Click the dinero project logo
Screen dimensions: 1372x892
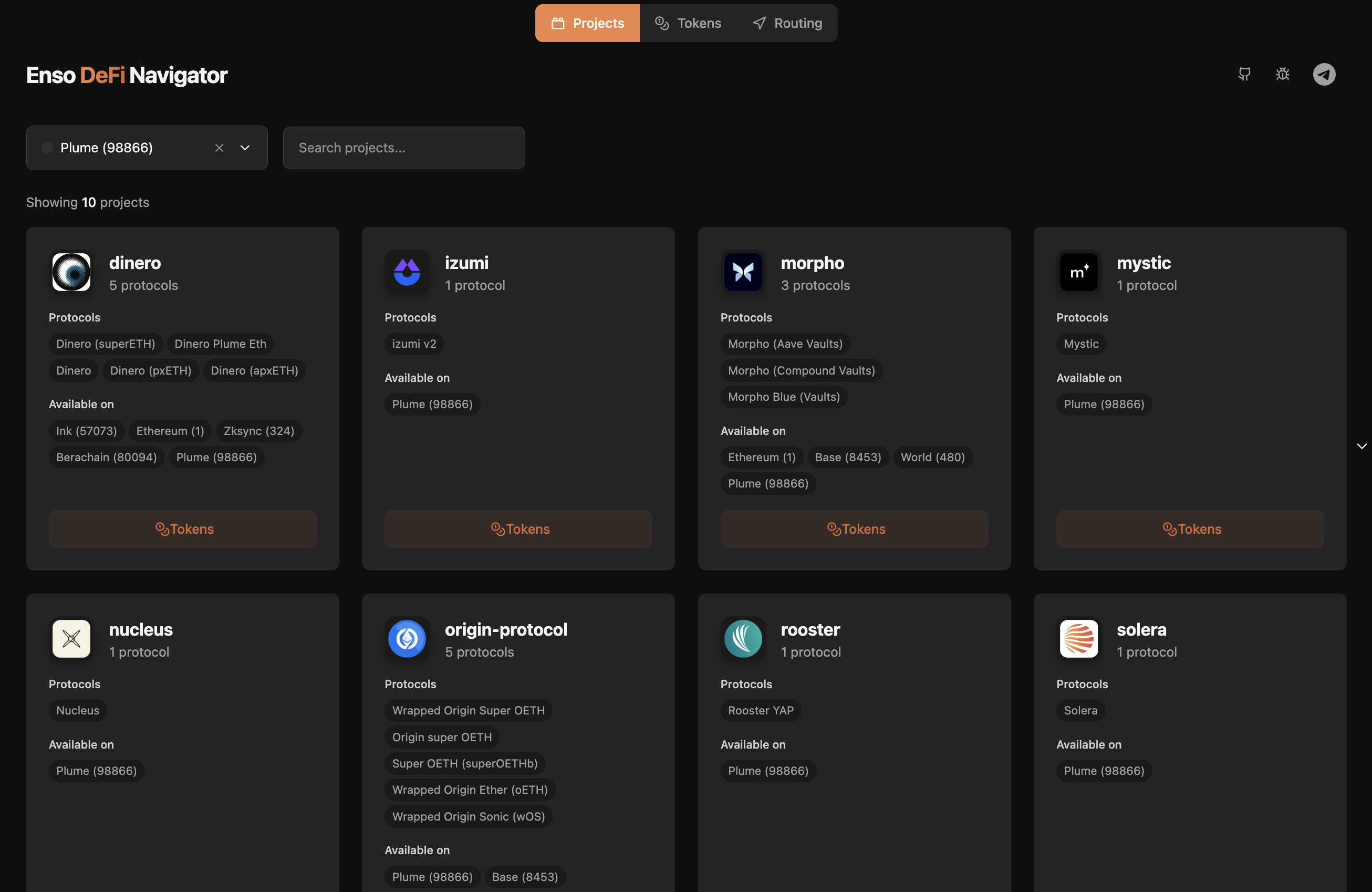(x=71, y=272)
